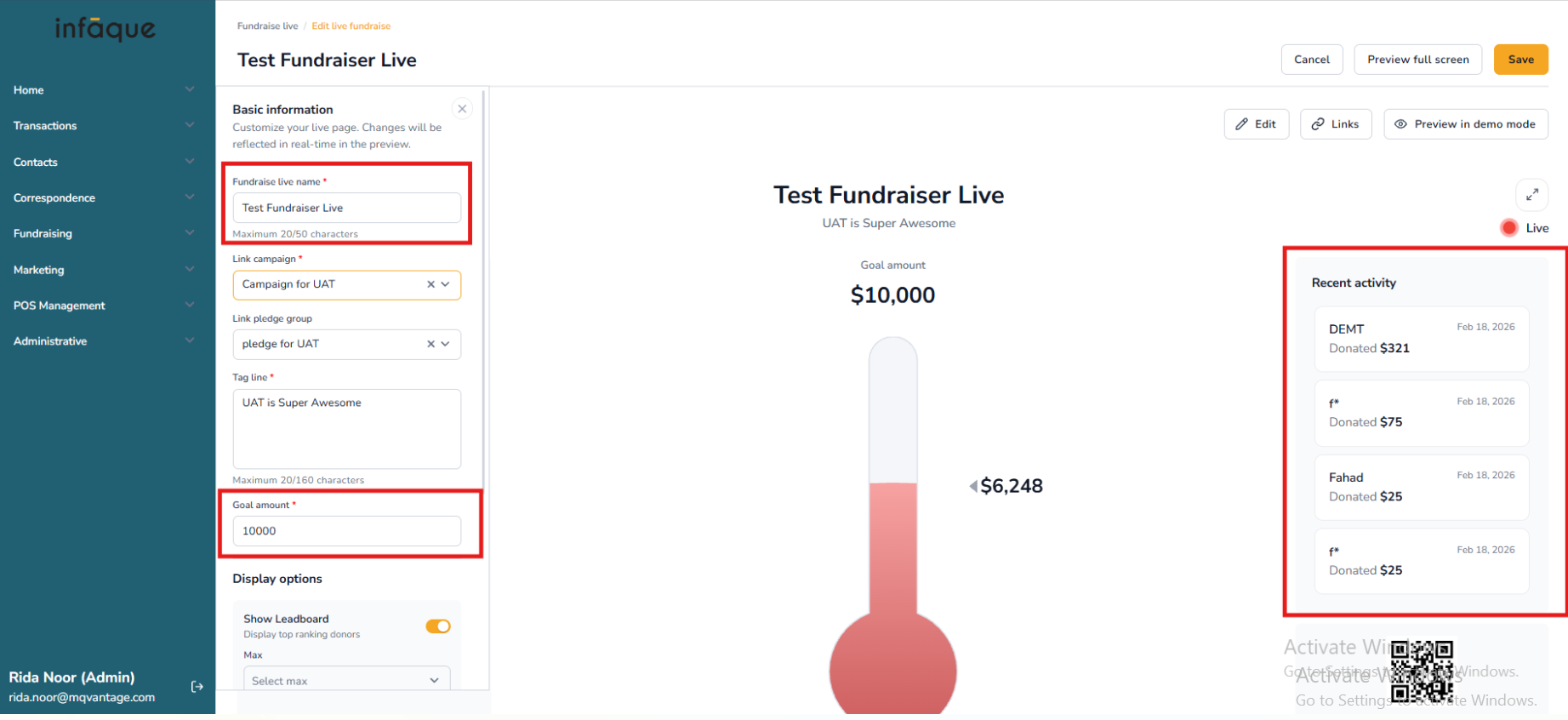Screen dimensions: 1568x720
Task: Open the Select max dropdown
Action: click(x=346, y=681)
